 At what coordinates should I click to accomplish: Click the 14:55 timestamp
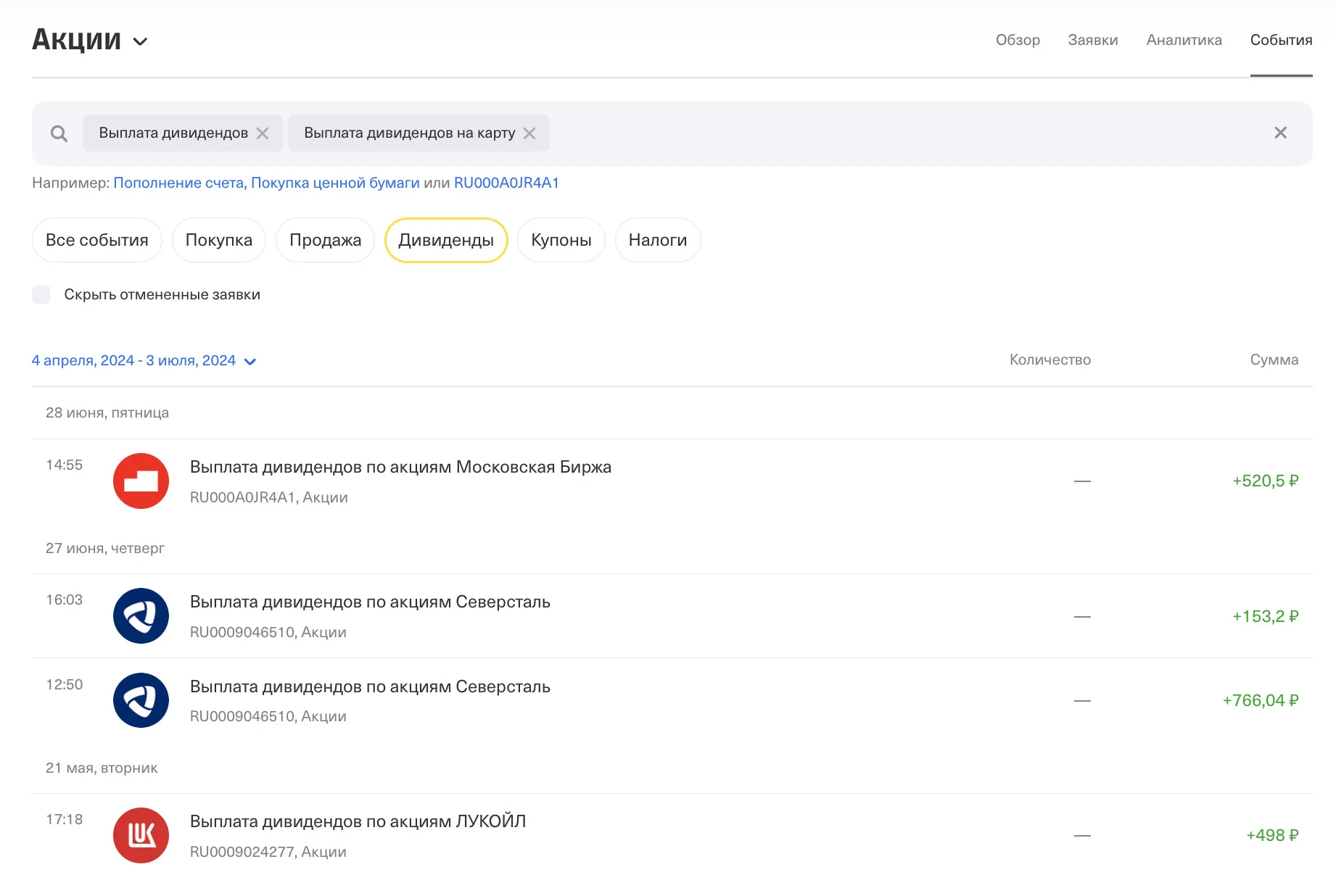(65, 465)
